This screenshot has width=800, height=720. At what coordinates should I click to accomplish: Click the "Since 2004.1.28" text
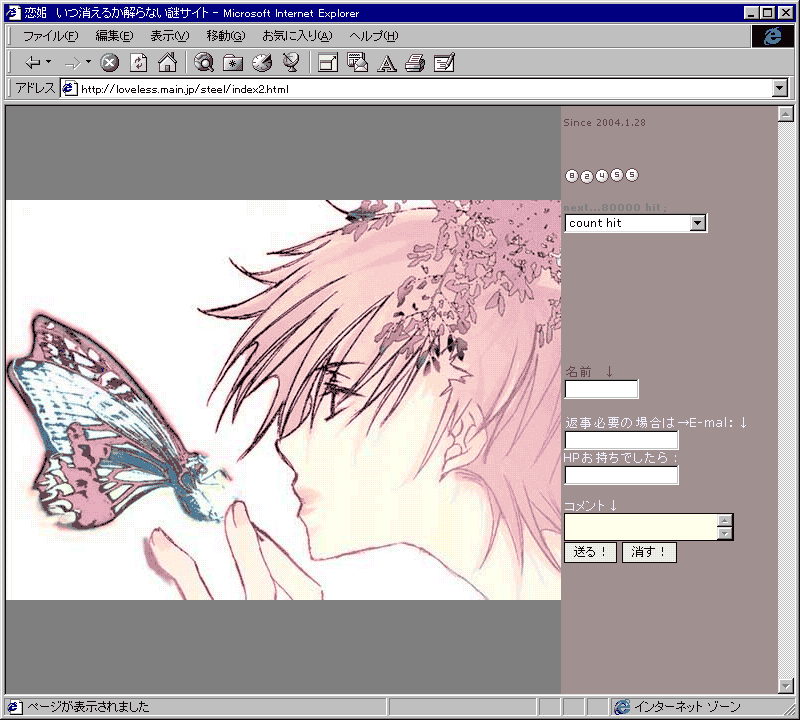point(604,122)
